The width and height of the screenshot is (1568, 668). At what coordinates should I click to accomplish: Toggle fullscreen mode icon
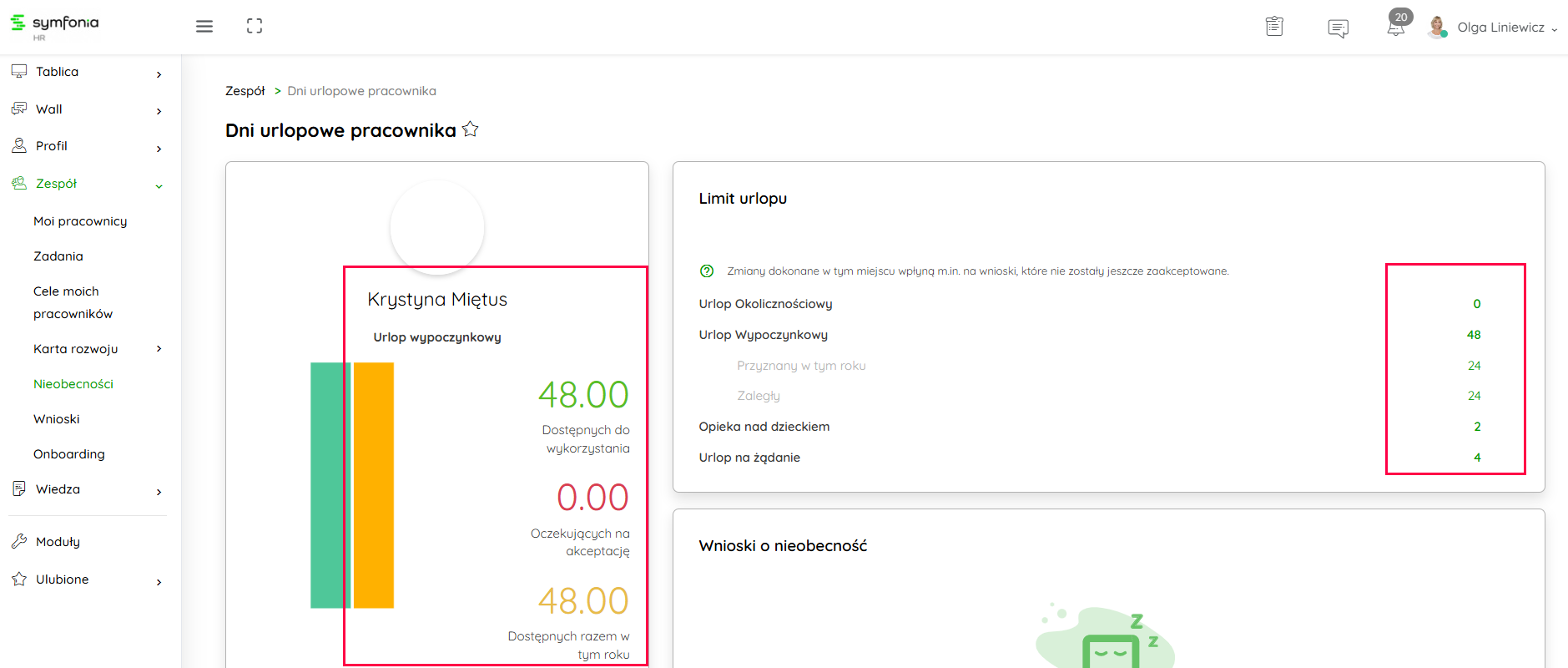[x=255, y=27]
